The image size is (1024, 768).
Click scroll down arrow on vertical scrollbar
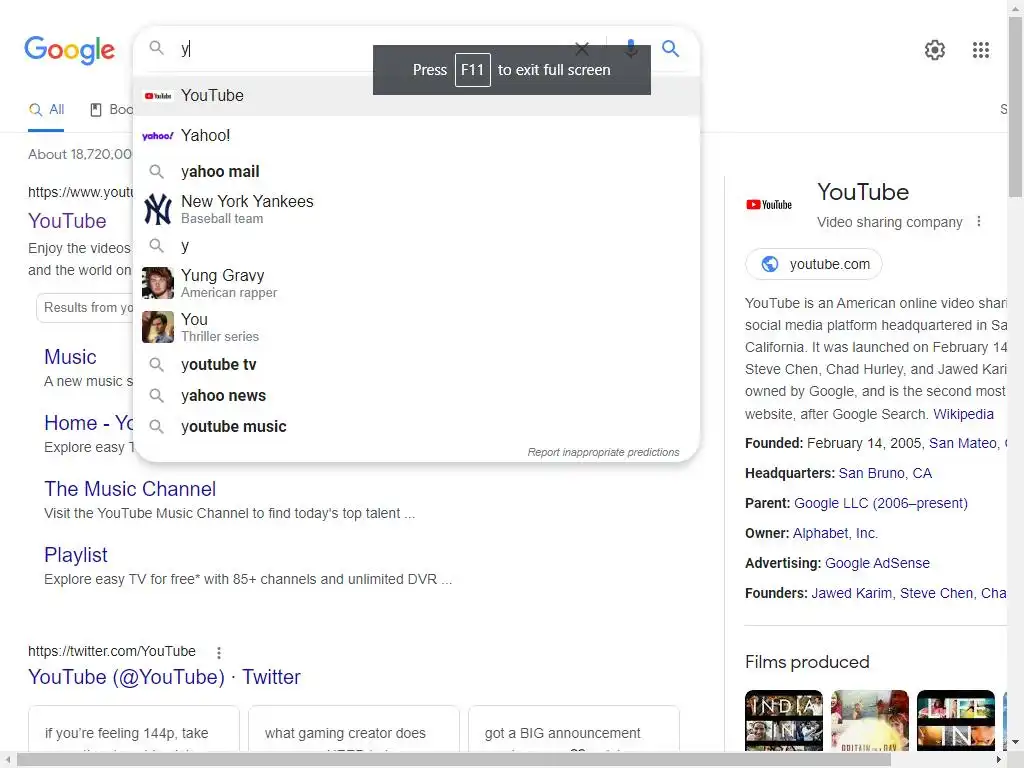pos(1016,743)
